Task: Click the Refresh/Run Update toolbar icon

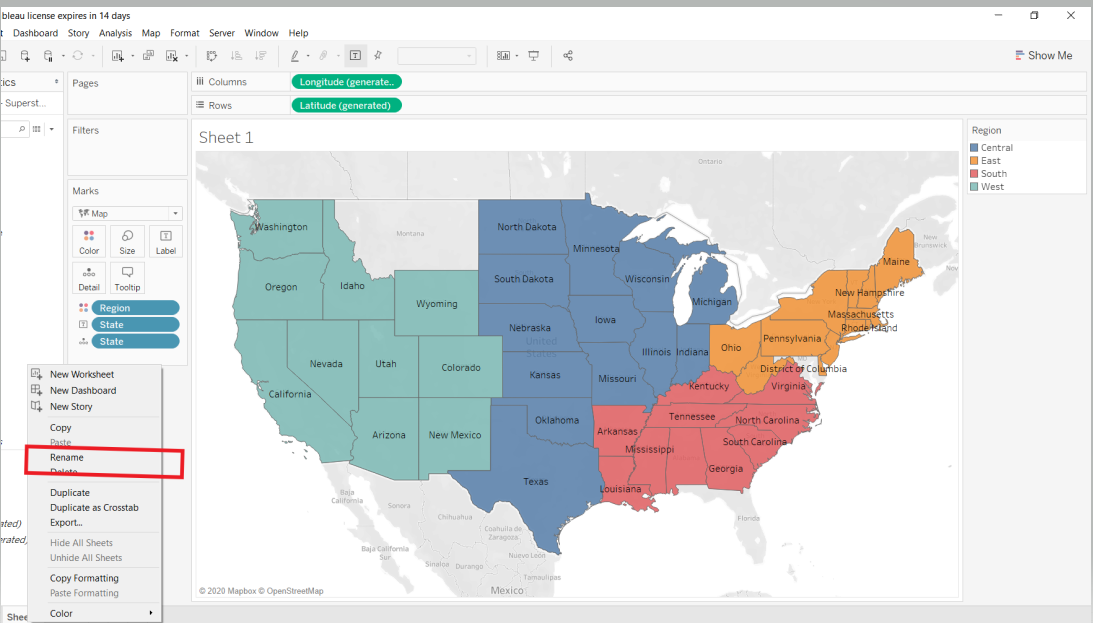Action: coord(78,56)
